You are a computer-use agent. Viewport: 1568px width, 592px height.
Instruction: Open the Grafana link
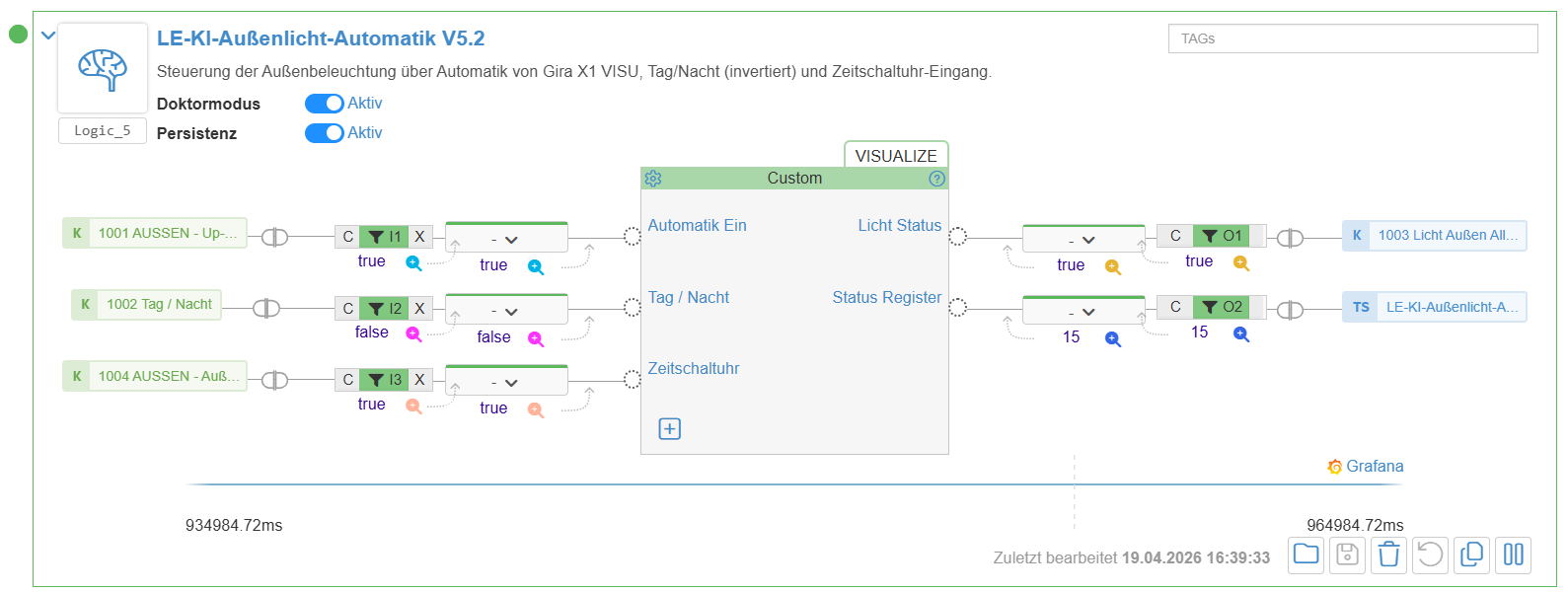pos(1367,467)
